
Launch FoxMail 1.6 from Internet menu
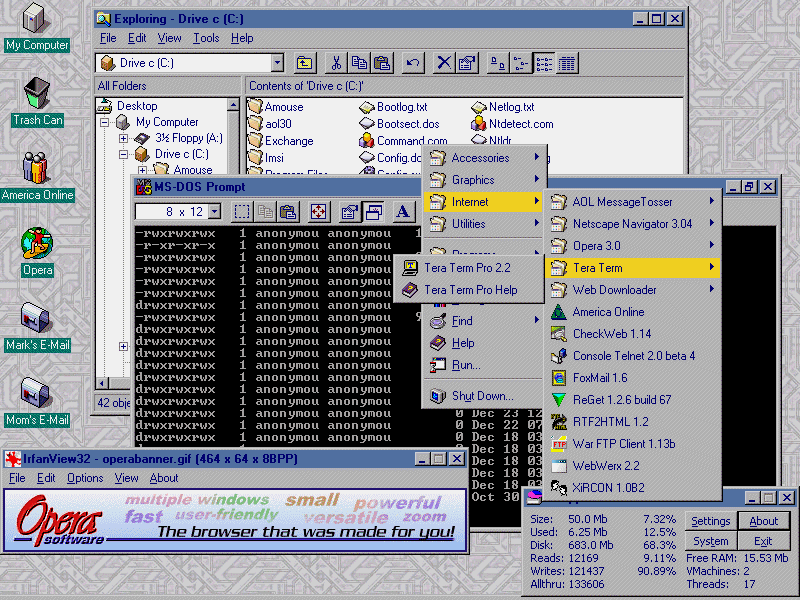[633, 378]
